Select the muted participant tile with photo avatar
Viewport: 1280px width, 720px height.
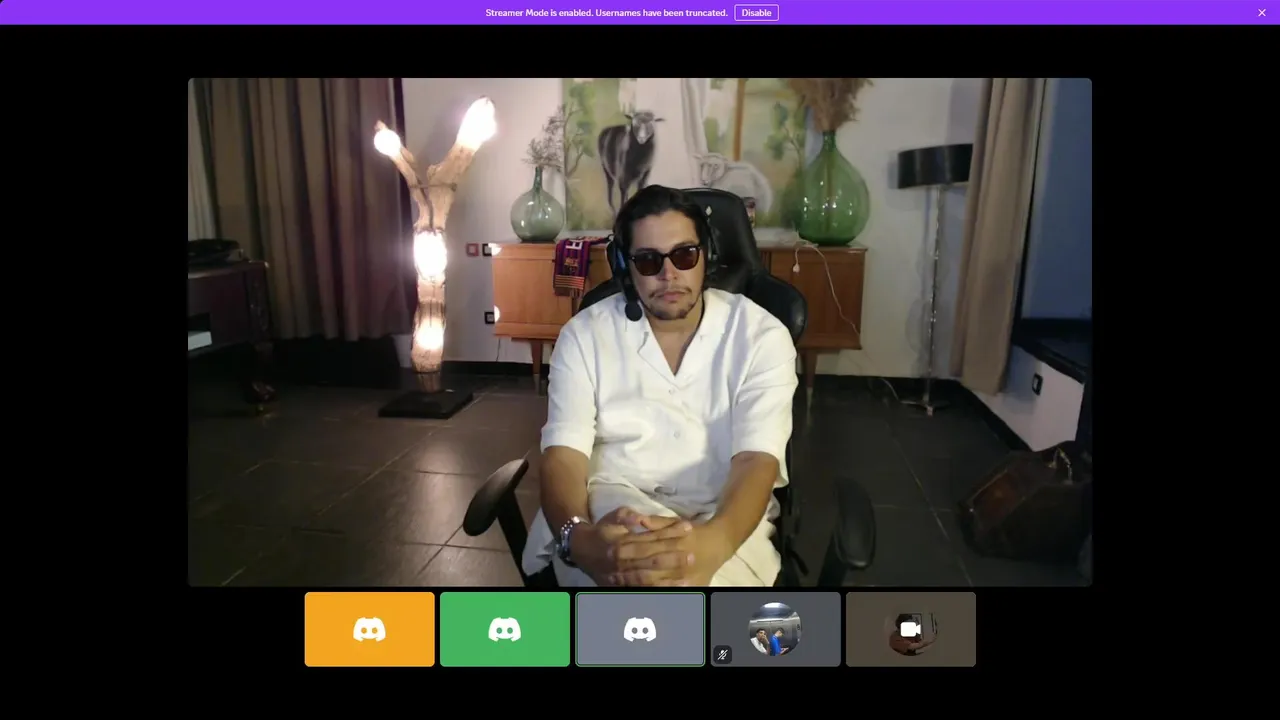(x=775, y=629)
